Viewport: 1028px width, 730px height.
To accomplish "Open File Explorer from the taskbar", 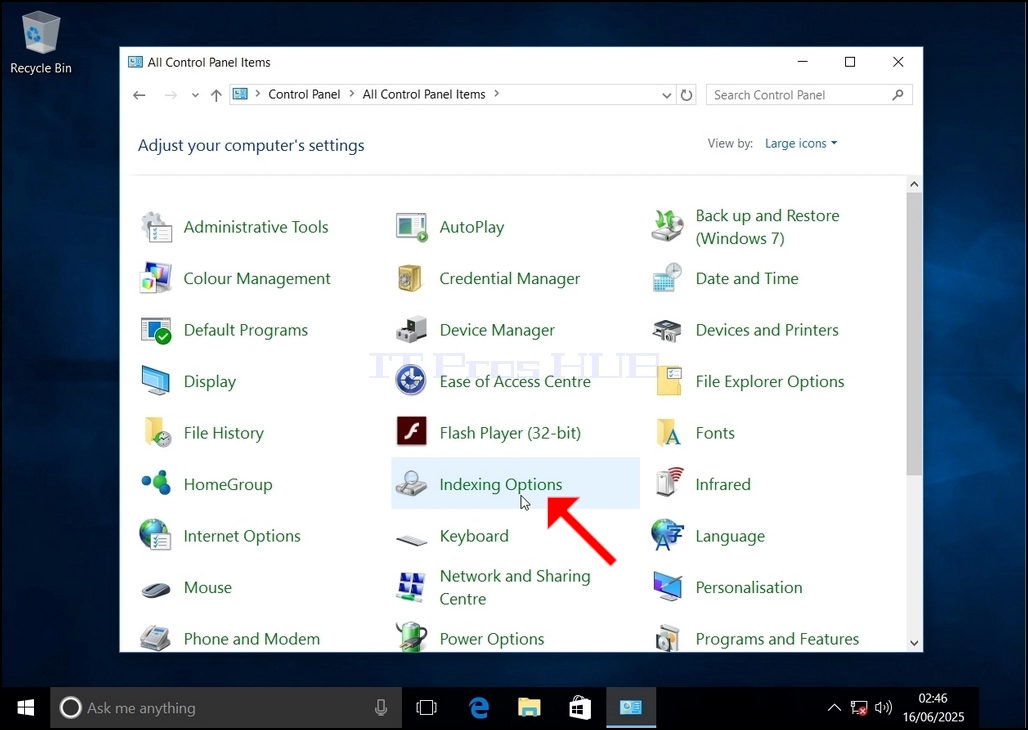I will coord(529,708).
